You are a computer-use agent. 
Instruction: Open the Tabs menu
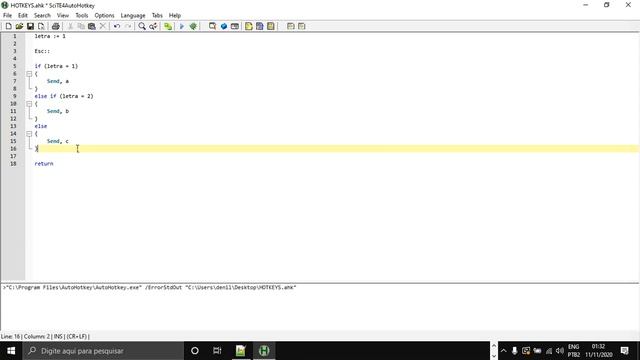157,16
